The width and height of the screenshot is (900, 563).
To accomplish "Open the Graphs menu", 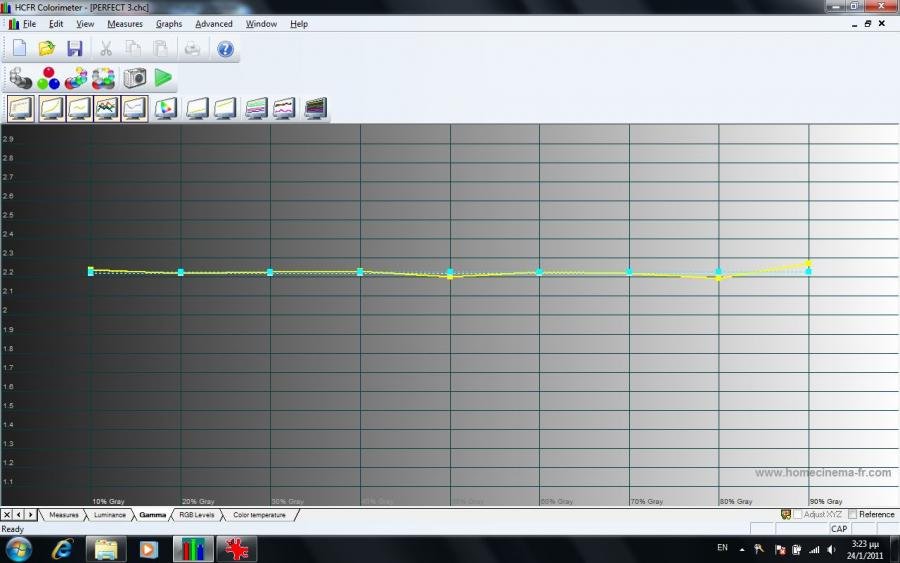I will (x=169, y=24).
